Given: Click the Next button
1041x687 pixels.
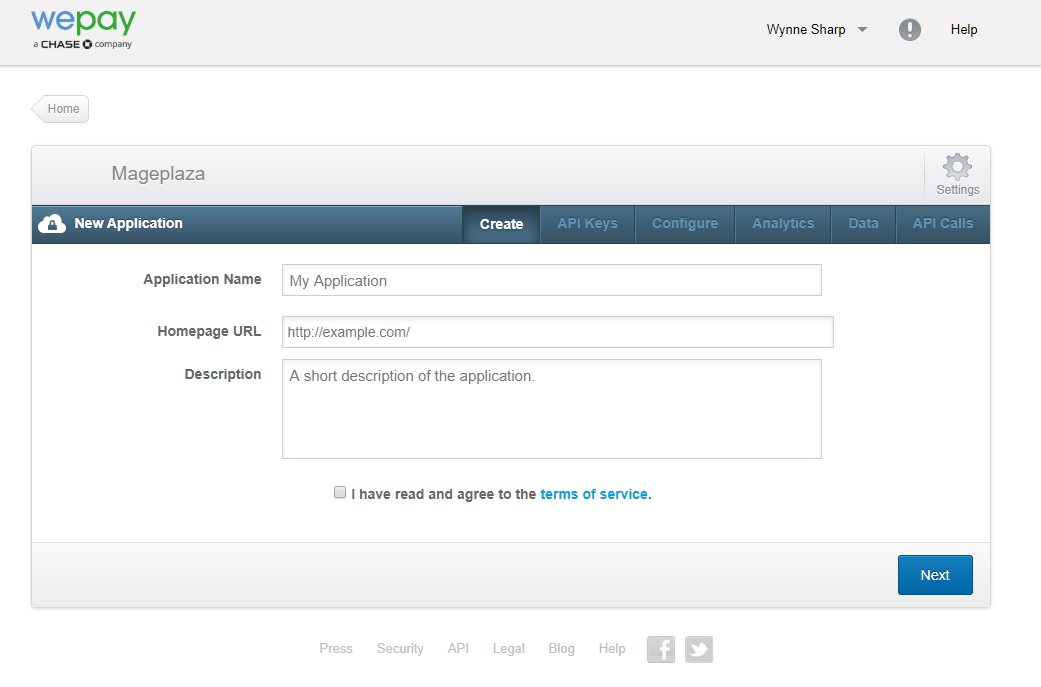Looking at the screenshot, I should coord(935,575).
